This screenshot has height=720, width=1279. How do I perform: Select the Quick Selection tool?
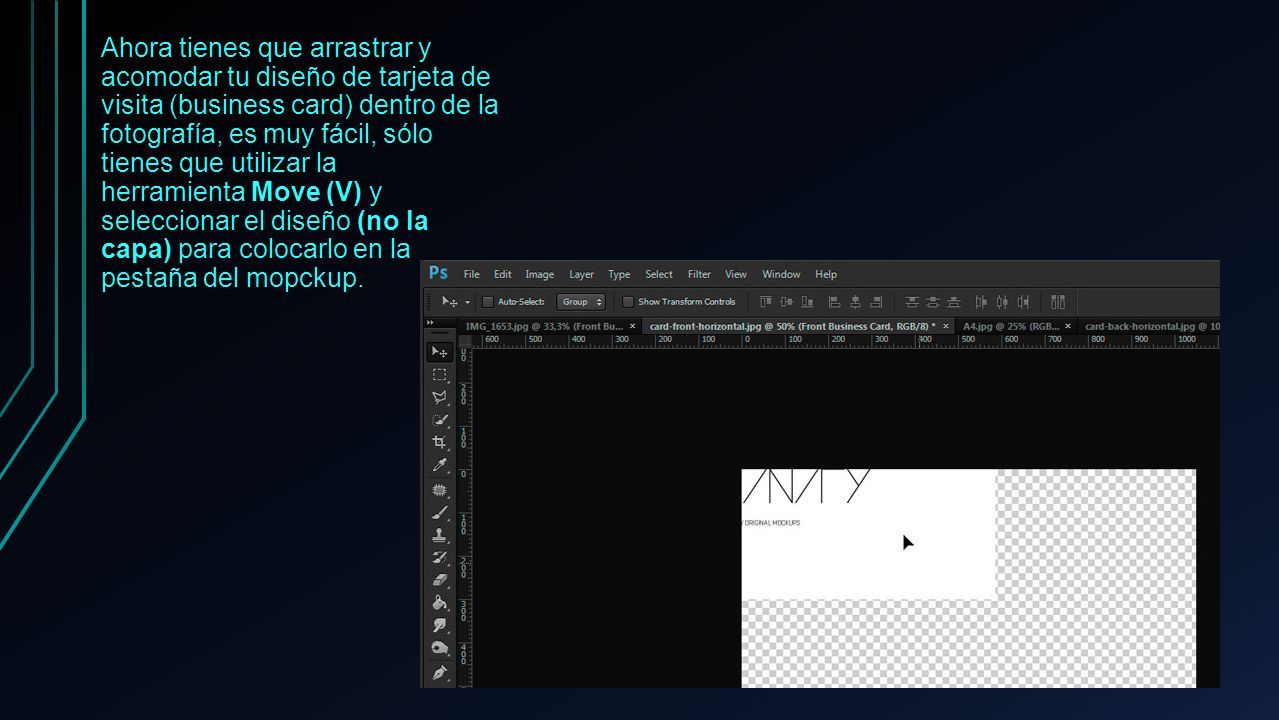(439, 421)
